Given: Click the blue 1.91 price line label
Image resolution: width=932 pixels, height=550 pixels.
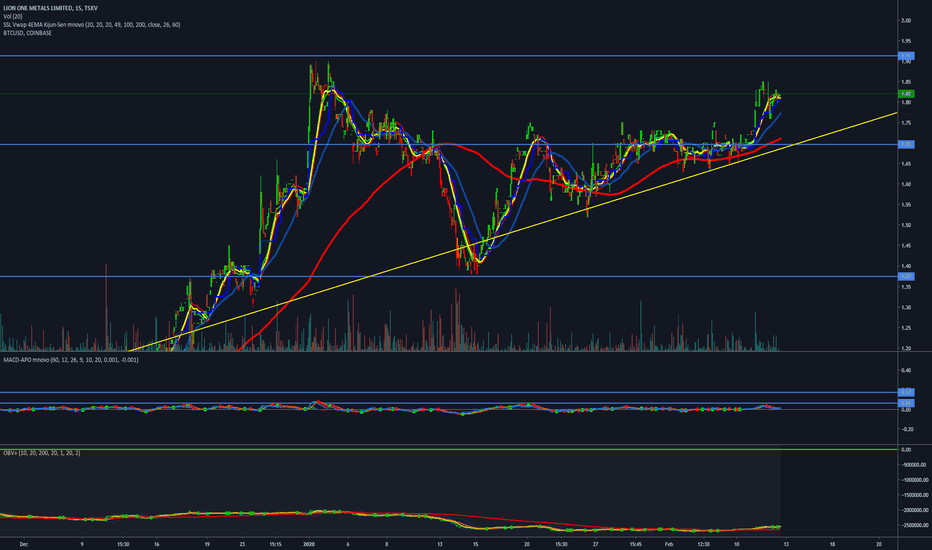Looking at the screenshot, I should pos(906,56).
